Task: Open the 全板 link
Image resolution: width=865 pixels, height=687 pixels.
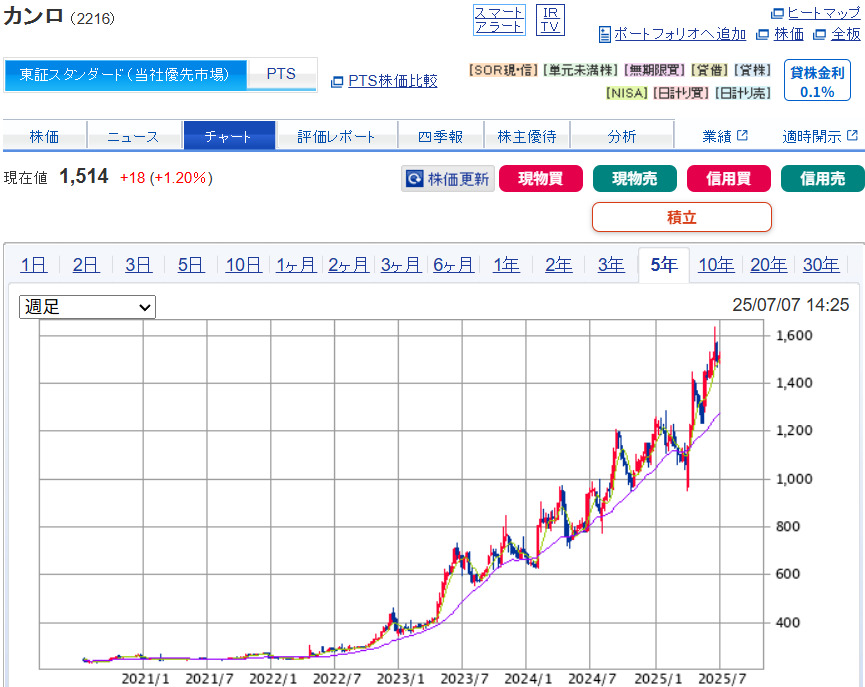Action: 846,34
